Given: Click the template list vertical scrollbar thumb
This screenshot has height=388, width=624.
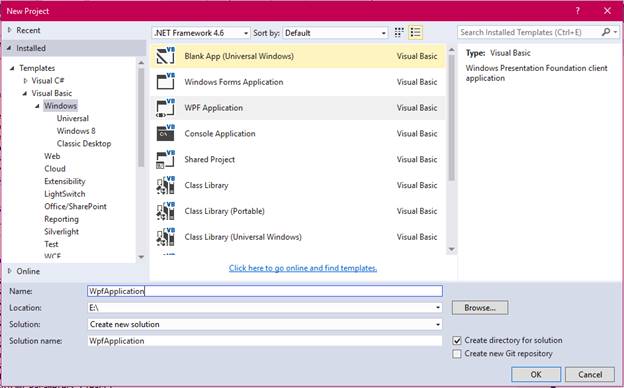Looking at the screenshot, I should point(451,117).
